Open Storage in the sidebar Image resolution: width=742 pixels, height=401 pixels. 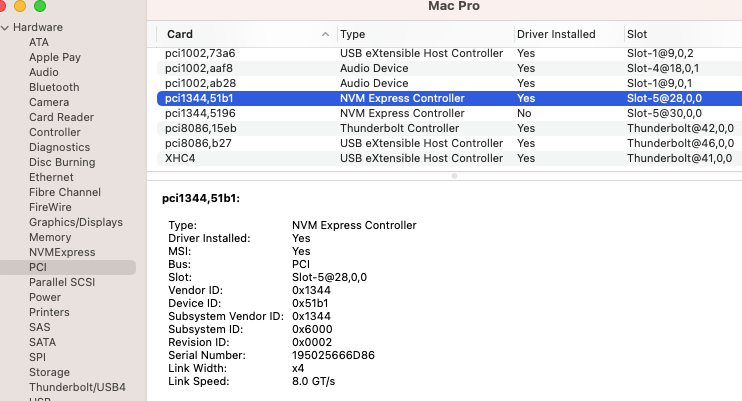pos(49,372)
